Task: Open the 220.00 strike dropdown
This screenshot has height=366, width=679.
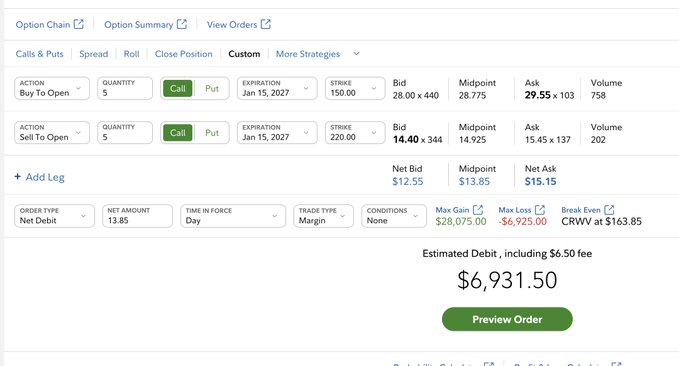Action: pos(355,133)
